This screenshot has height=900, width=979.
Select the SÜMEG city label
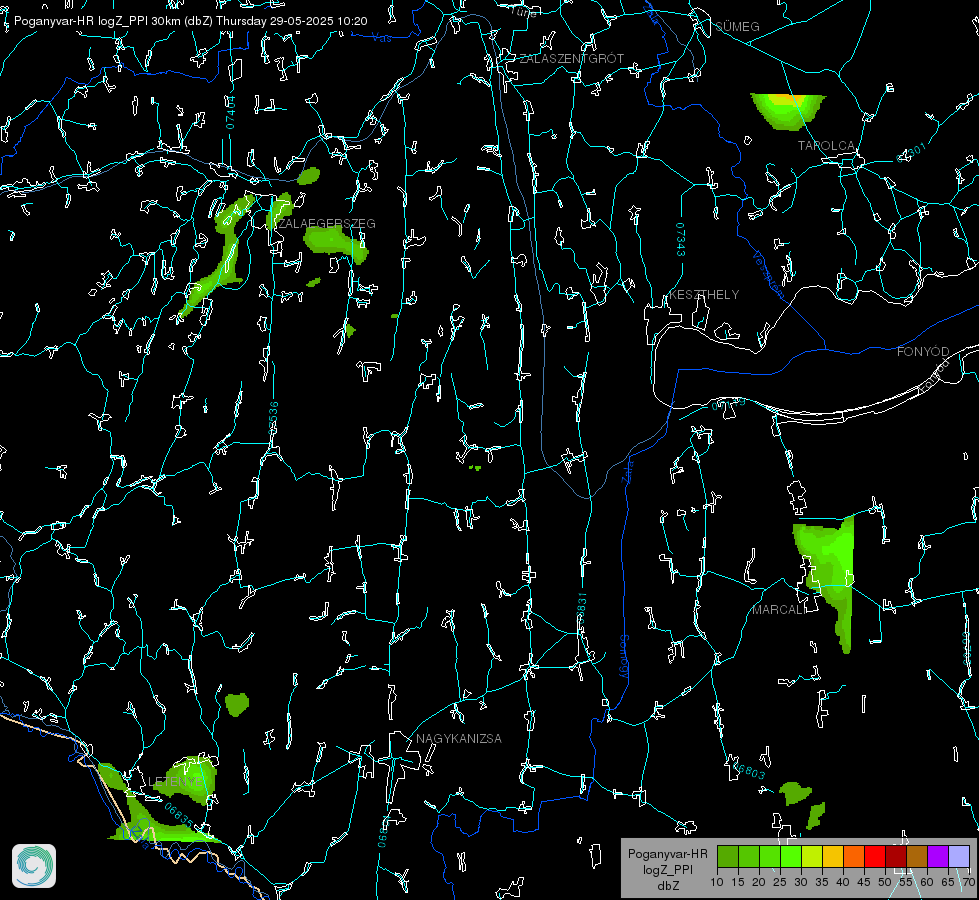click(737, 27)
